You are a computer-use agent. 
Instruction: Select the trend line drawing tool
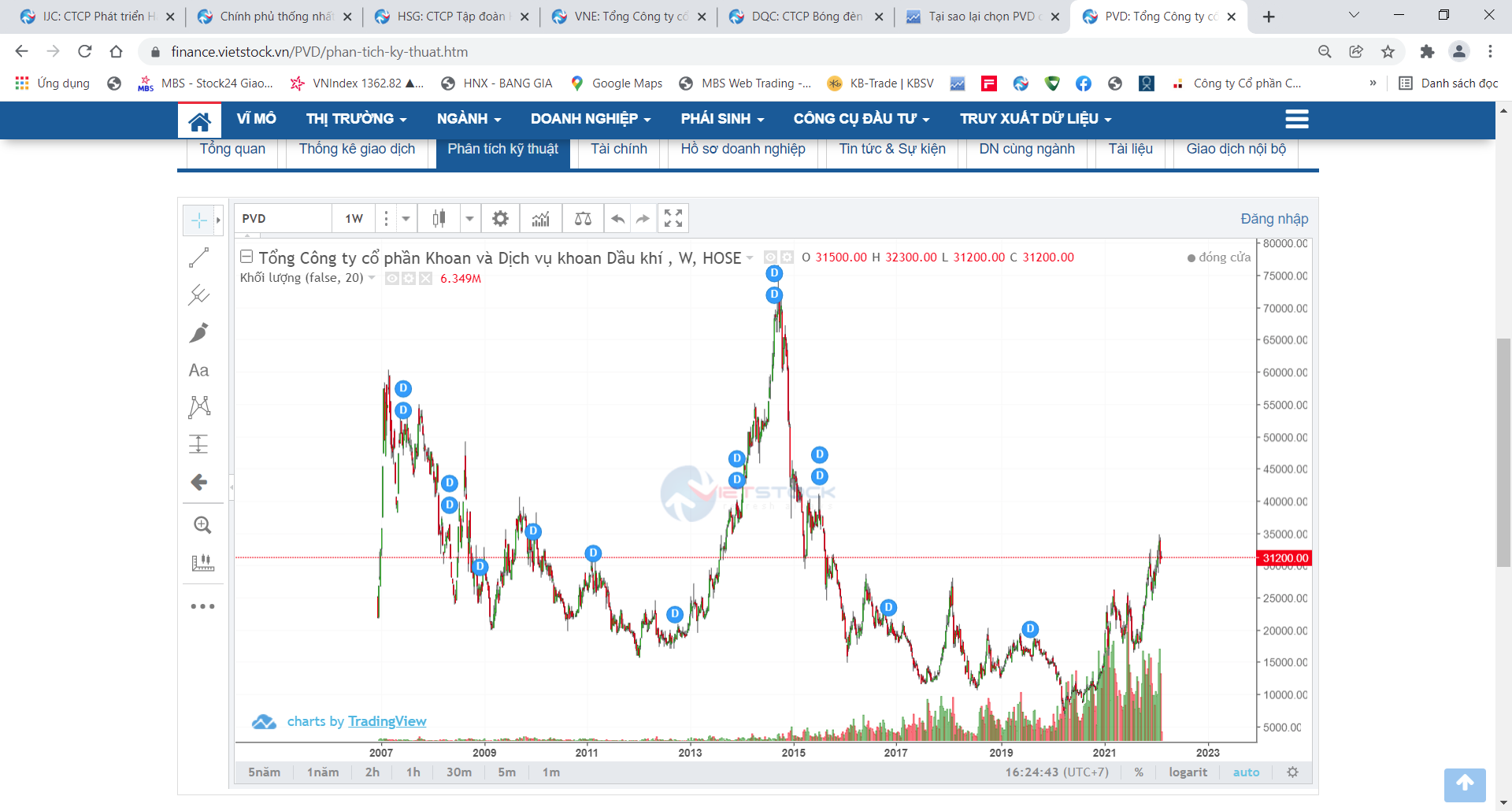(x=199, y=257)
